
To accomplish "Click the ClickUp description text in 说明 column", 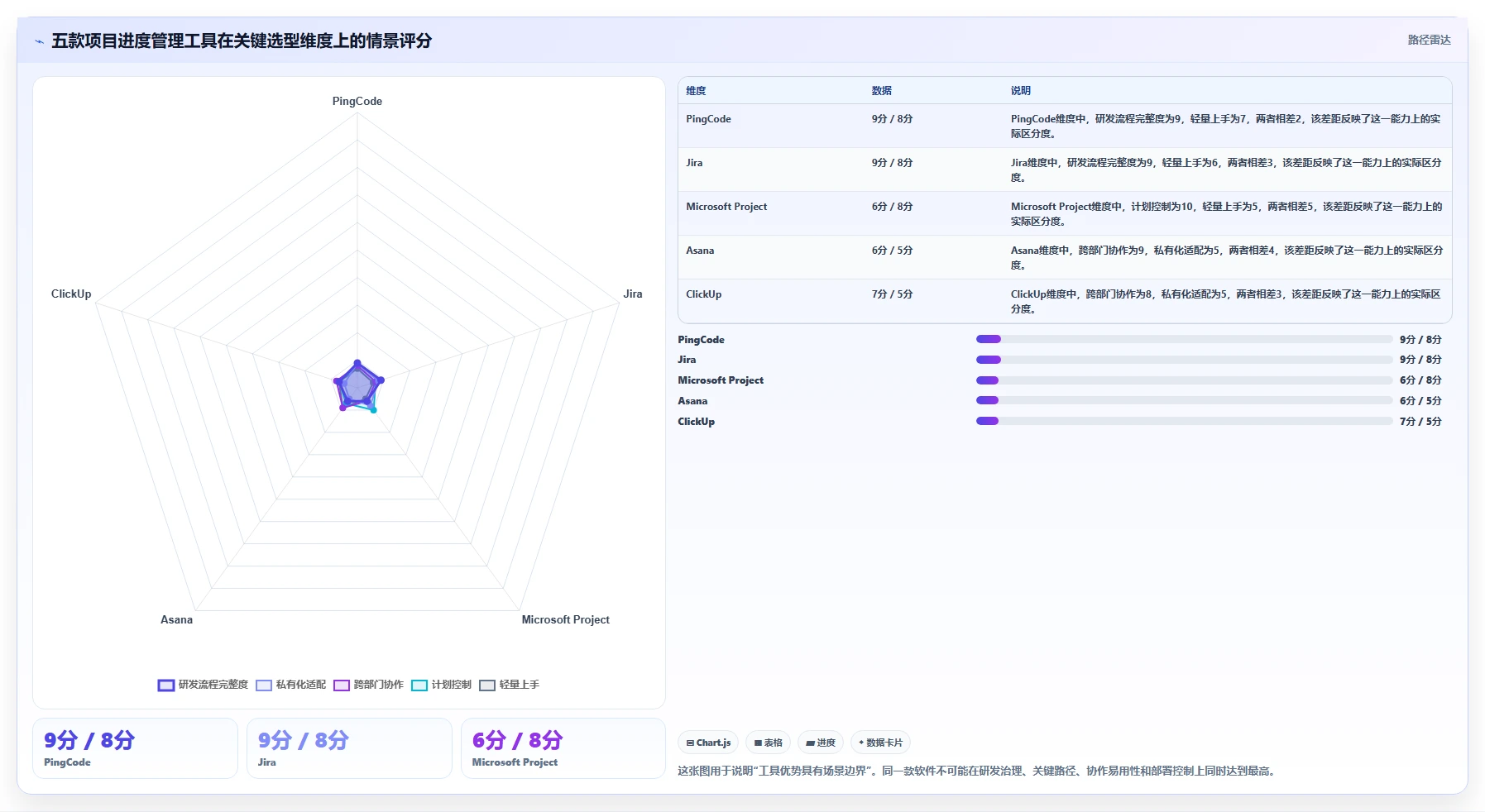I will (1225, 302).
